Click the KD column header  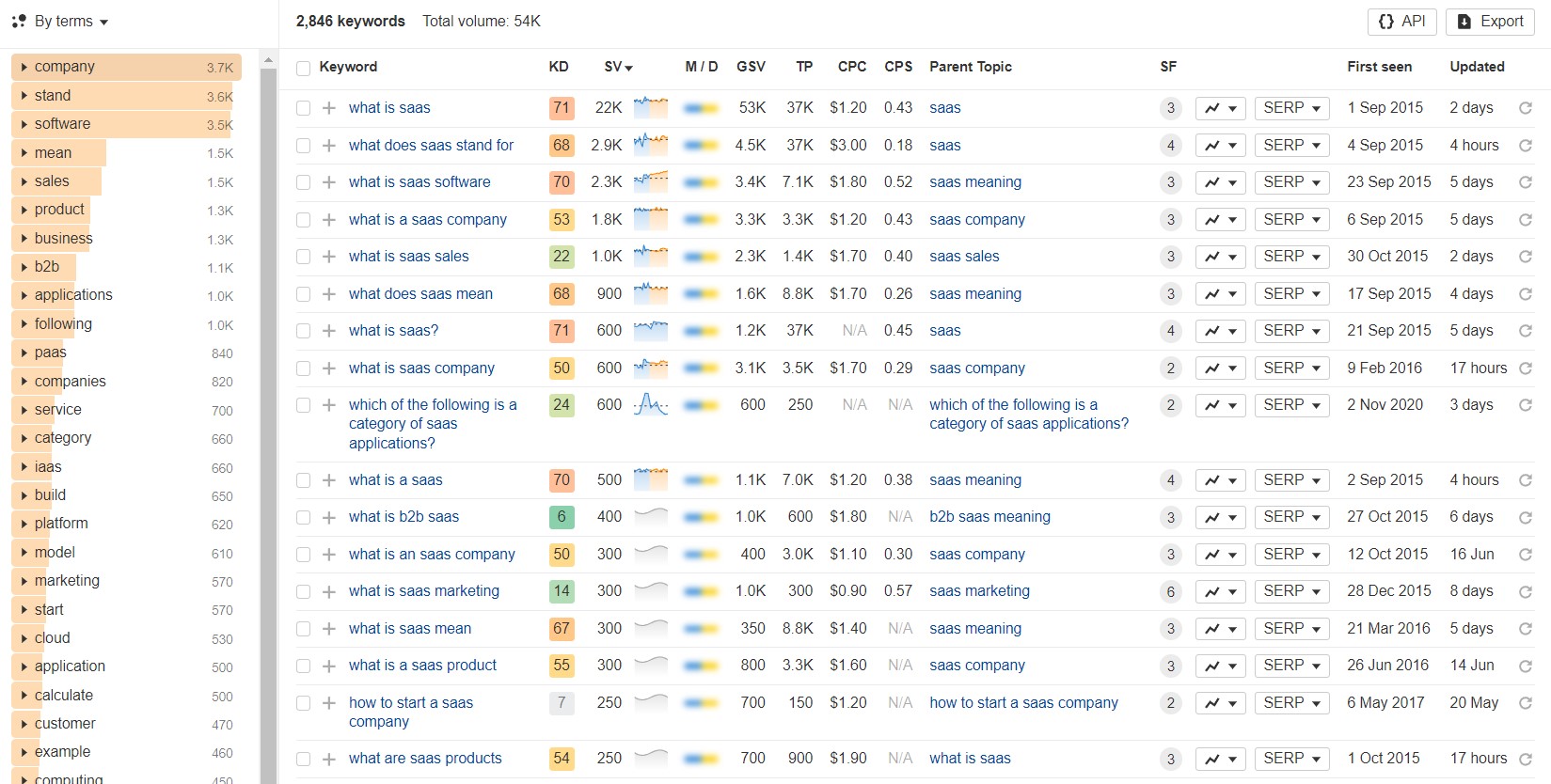pos(559,67)
